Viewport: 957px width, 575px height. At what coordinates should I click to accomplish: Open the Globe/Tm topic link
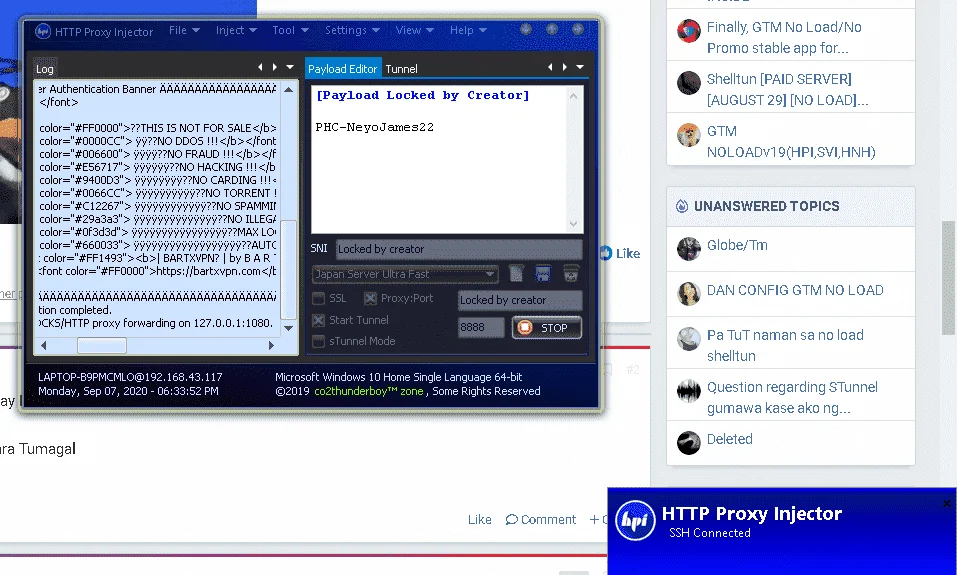(x=737, y=245)
